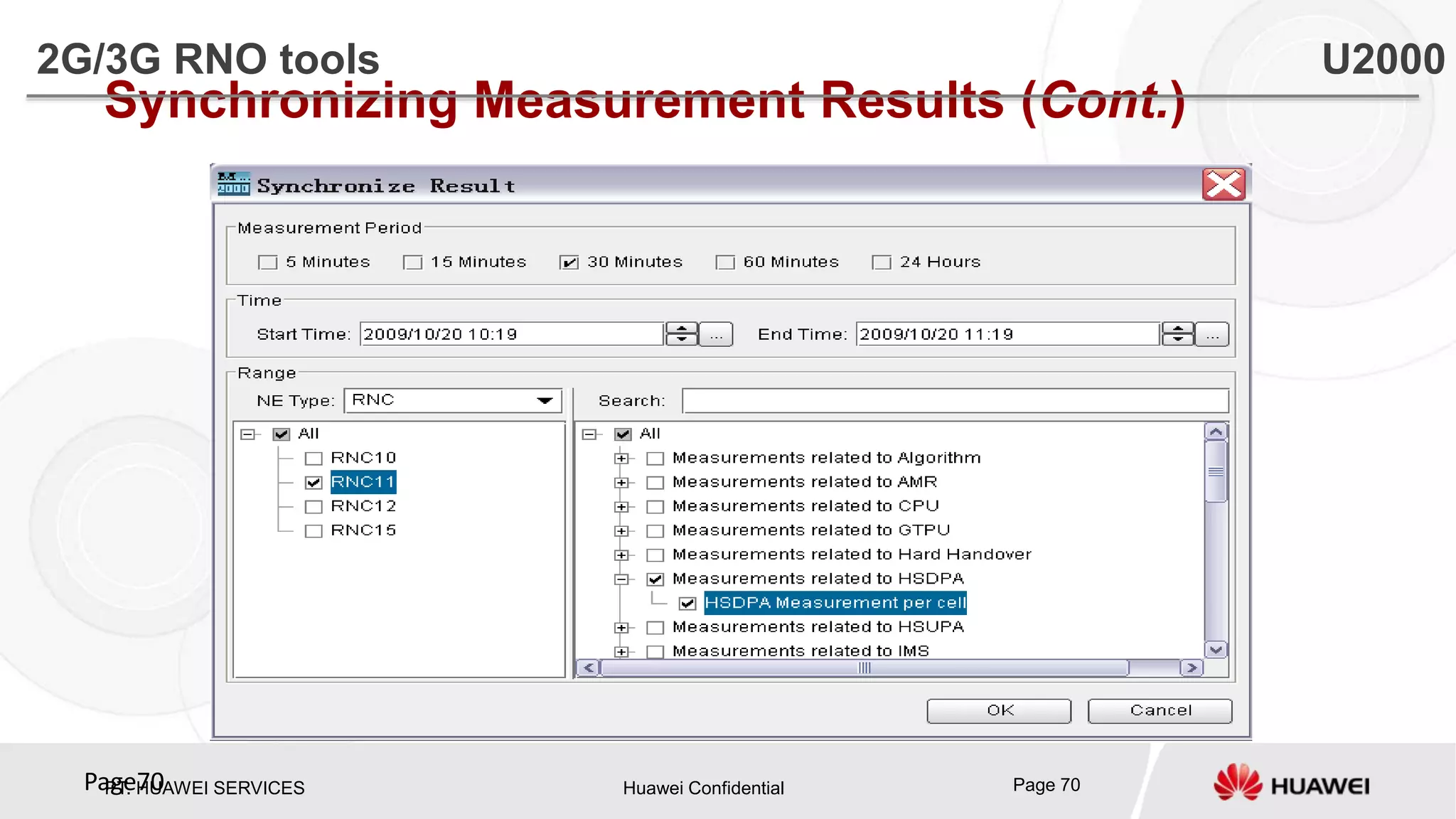This screenshot has height=819, width=1456.
Task: Uncheck All in the NE list
Action: [282, 434]
